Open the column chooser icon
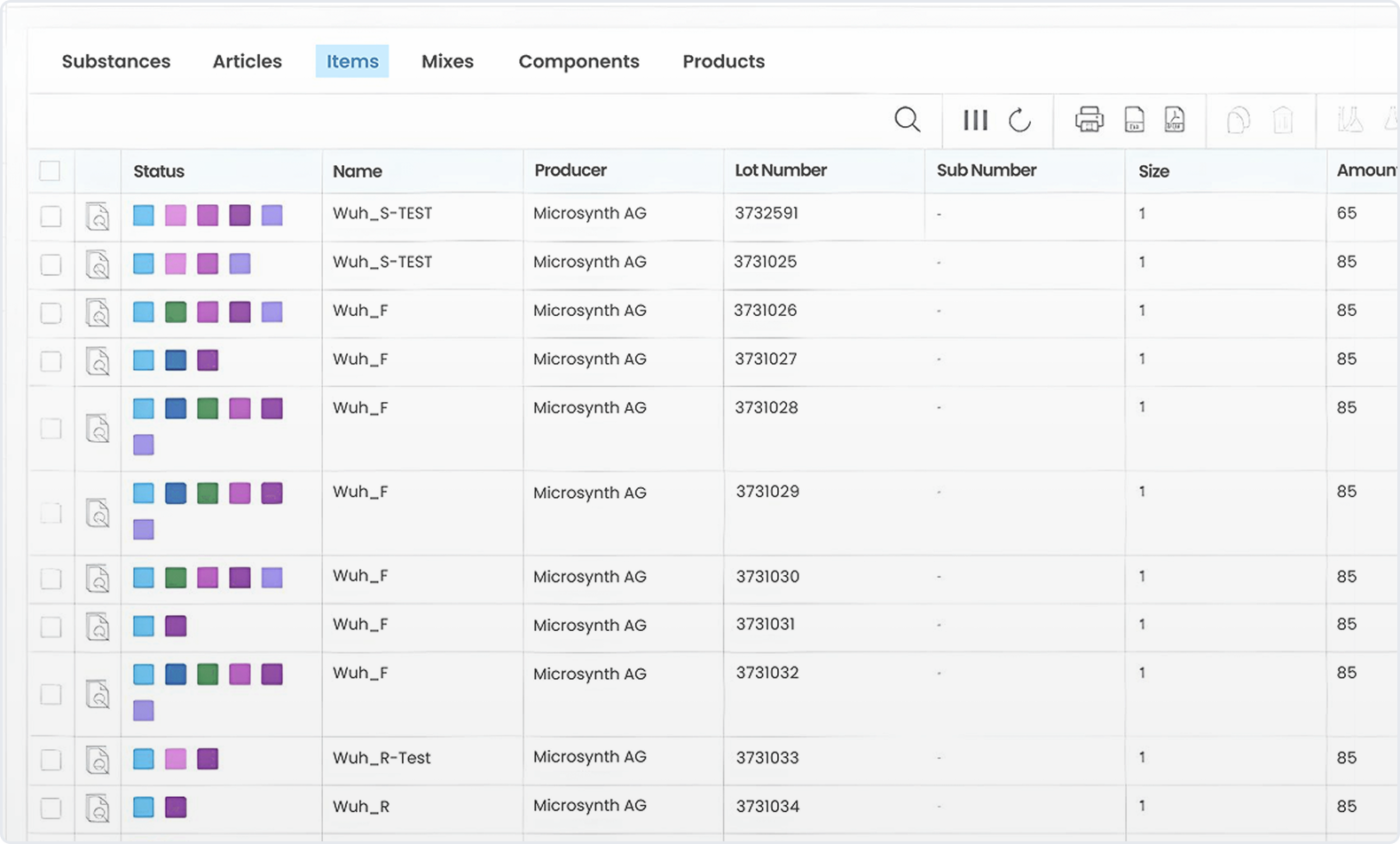Screen dimensions: 1400x844 tap(975, 120)
